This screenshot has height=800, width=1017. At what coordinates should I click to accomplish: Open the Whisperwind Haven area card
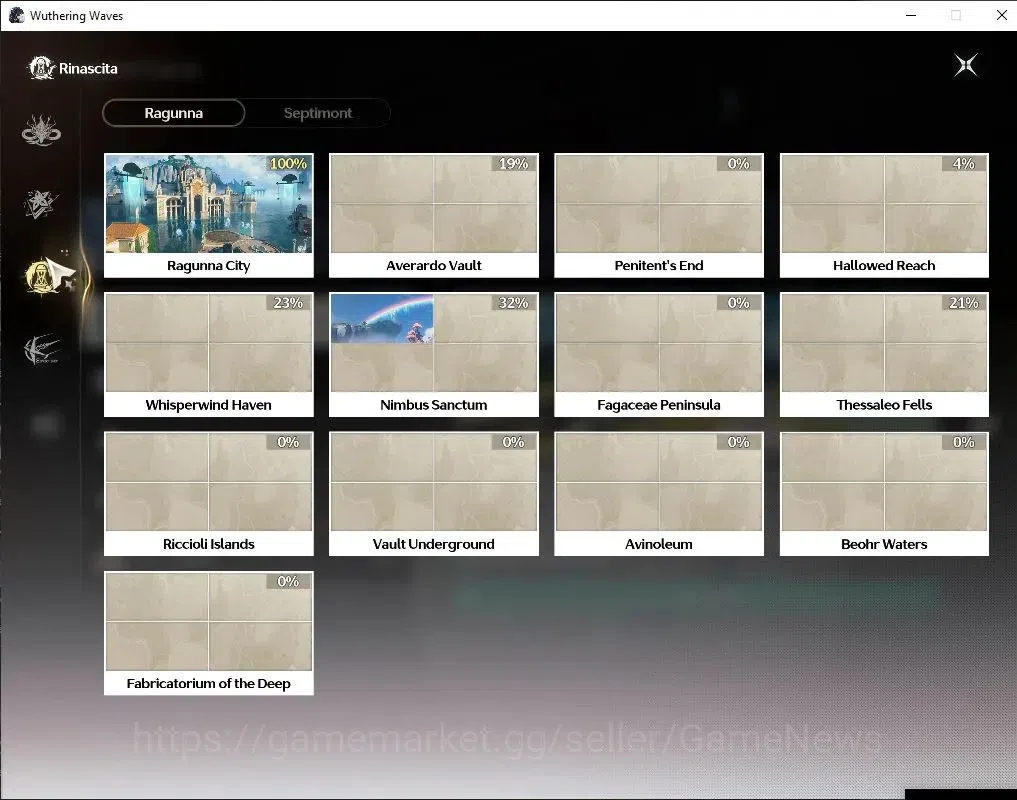pos(208,354)
